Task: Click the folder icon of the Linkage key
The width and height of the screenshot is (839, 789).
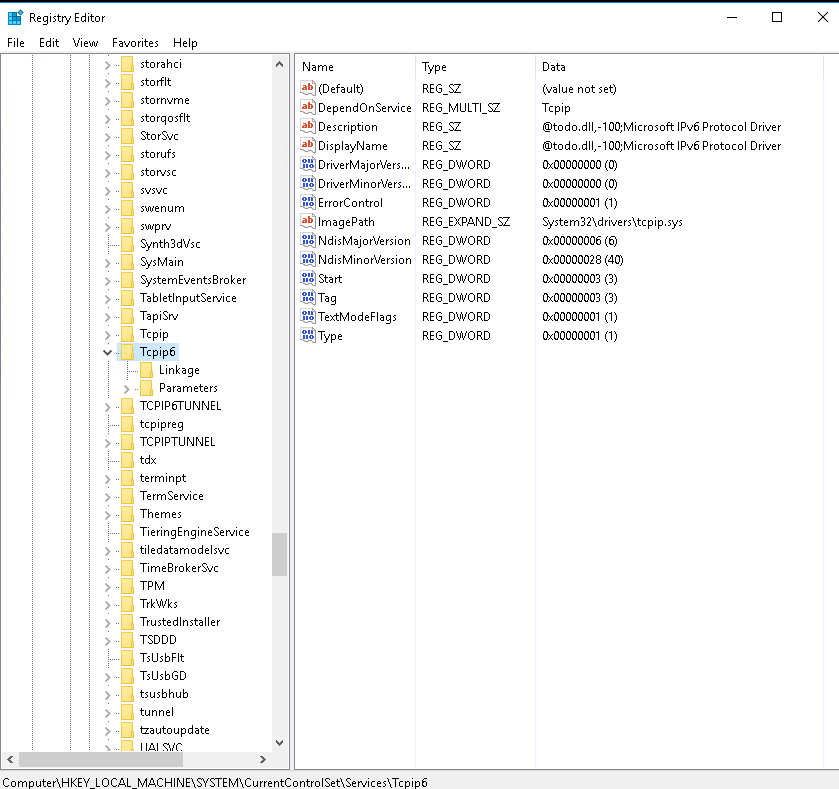Action: tap(146, 370)
